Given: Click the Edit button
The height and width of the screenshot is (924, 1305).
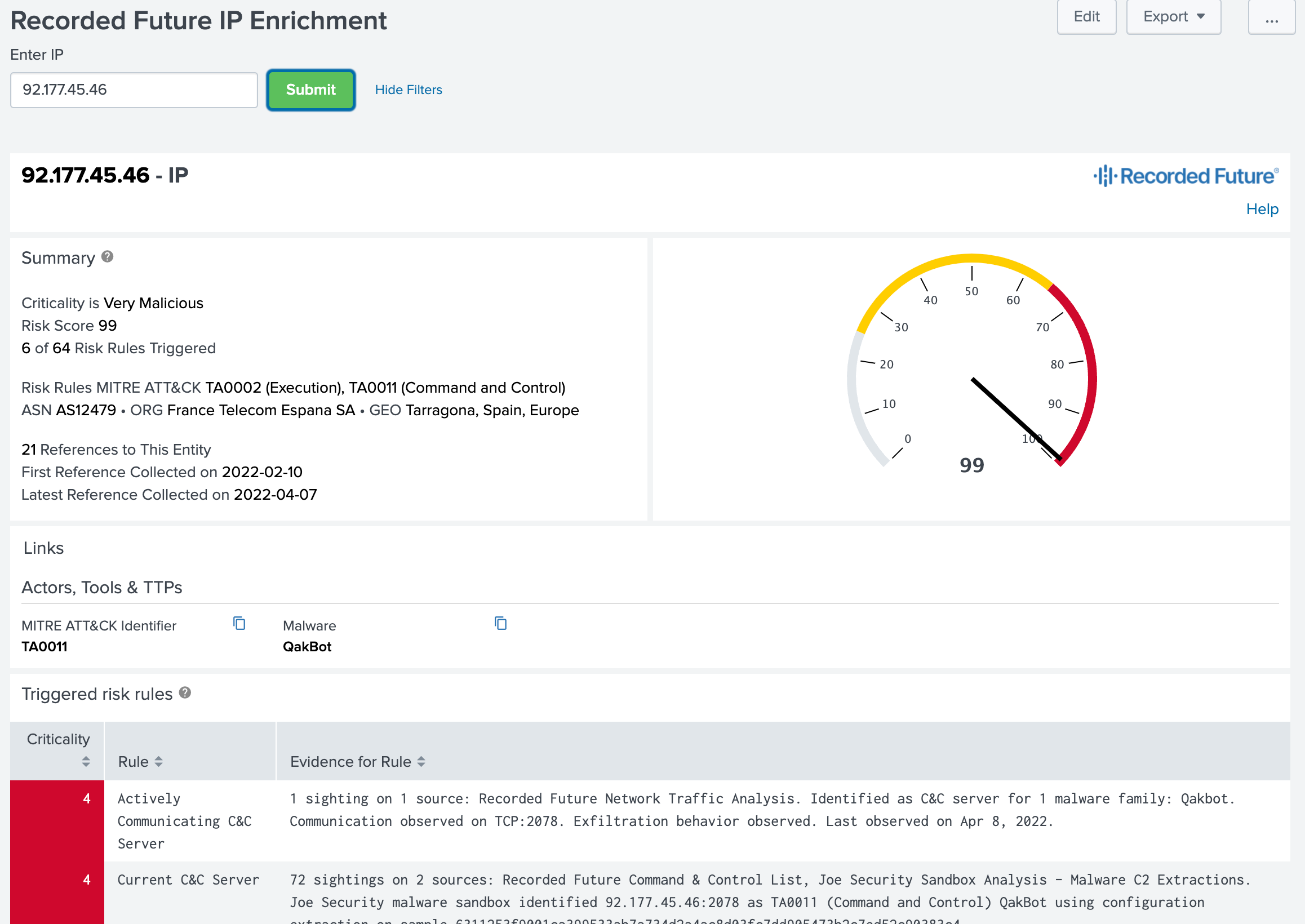Looking at the screenshot, I should coord(1086,17).
